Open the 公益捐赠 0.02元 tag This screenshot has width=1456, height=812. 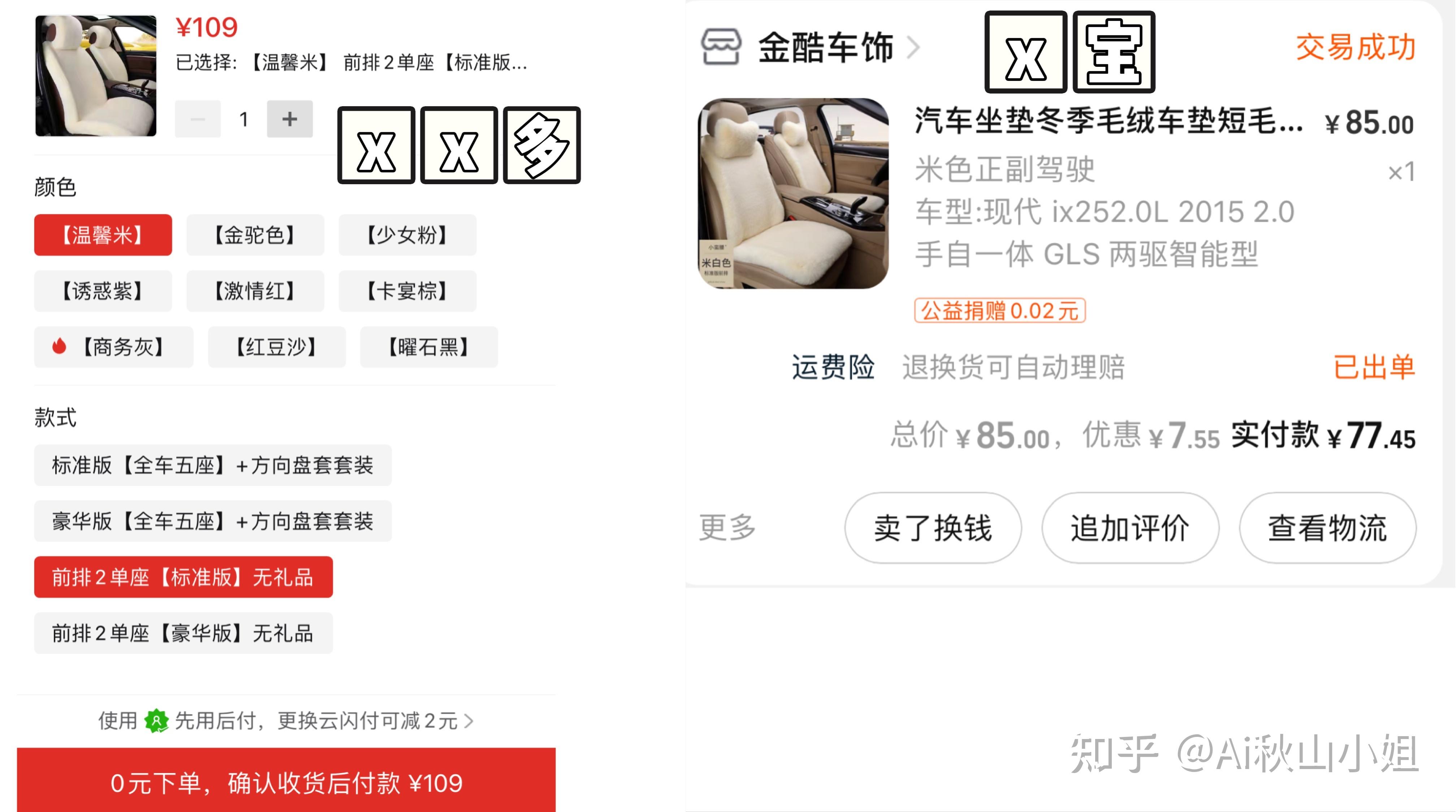pyautogui.click(x=999, y=311)
